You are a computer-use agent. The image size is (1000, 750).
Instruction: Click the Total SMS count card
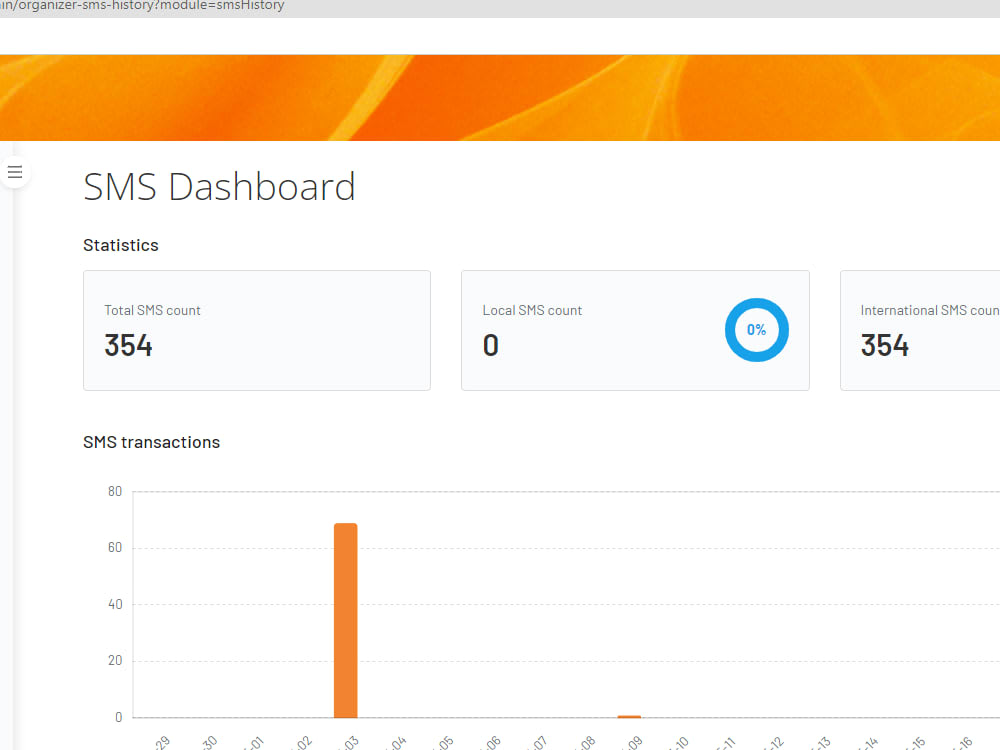pyautogui.click(x=257, y=330)
